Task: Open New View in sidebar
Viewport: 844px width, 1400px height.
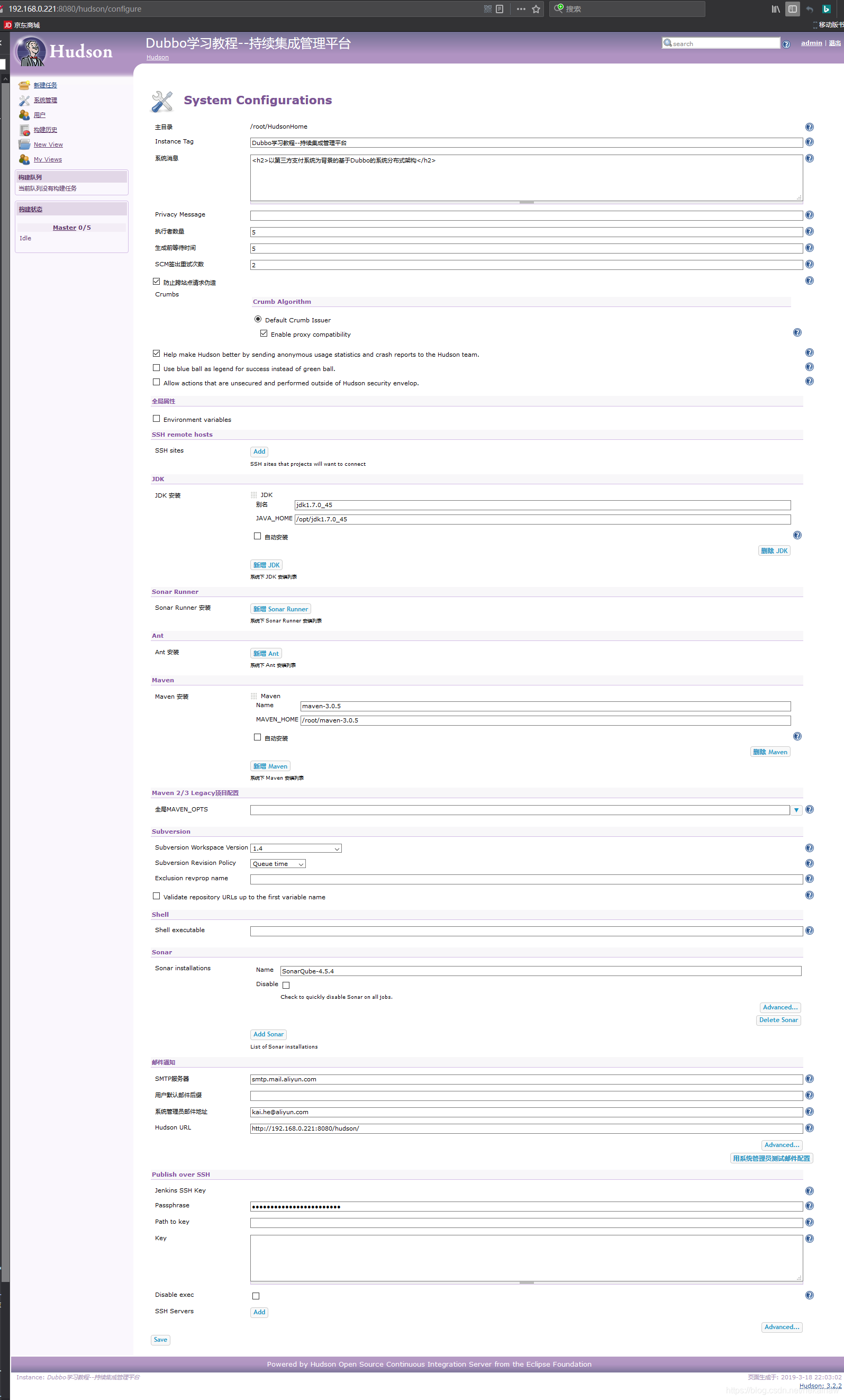Action: coord(48,144)
